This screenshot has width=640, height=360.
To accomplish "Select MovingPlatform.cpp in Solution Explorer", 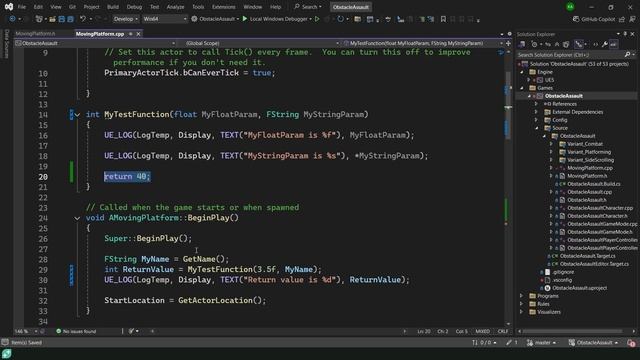I will 590,168.
